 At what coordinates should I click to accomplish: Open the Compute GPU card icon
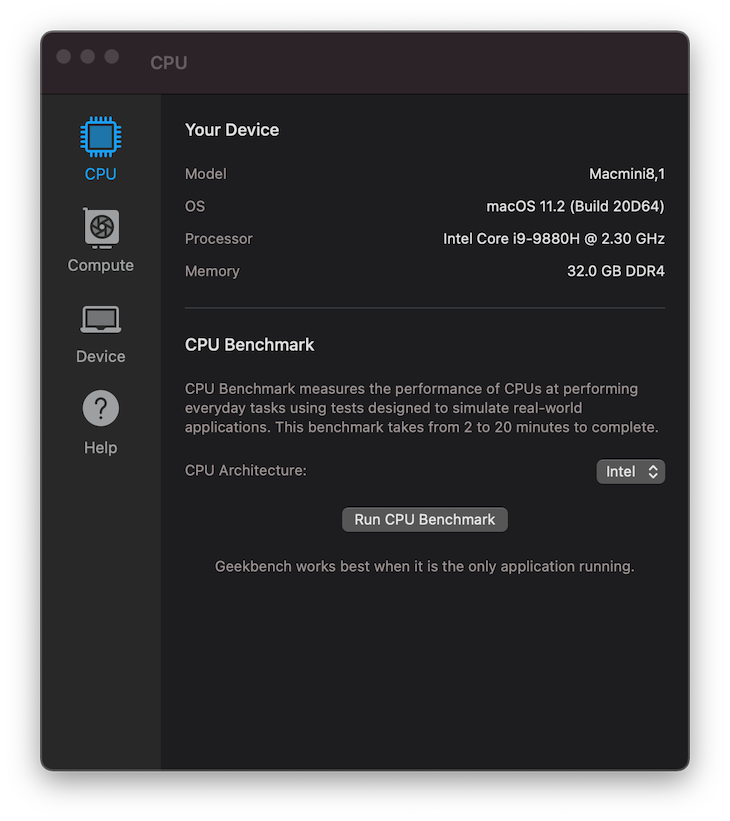[101, 228]
